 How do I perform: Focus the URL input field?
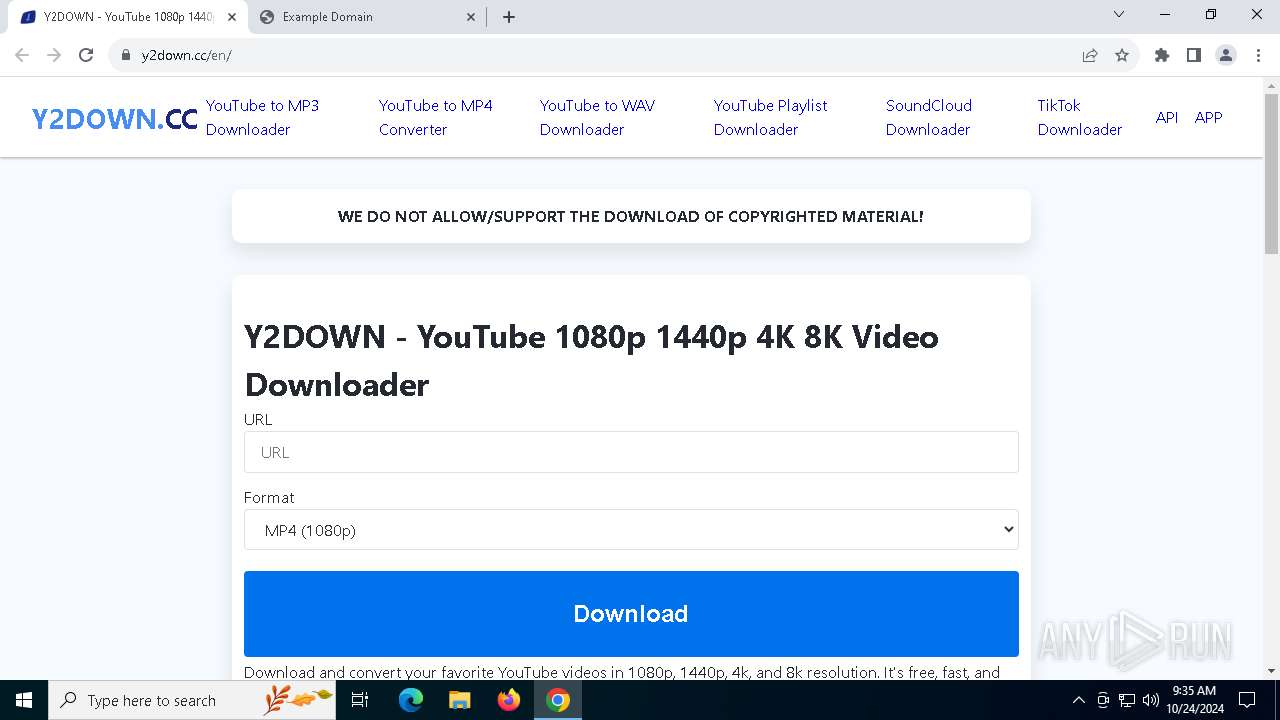(x=631, y=452)
